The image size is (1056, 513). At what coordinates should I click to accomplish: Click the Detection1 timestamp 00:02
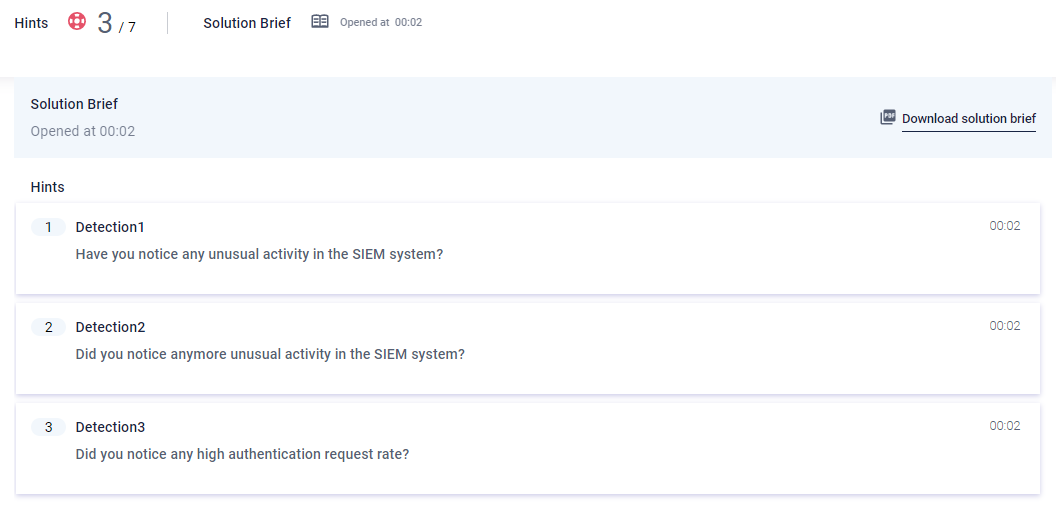[1004, 226]
